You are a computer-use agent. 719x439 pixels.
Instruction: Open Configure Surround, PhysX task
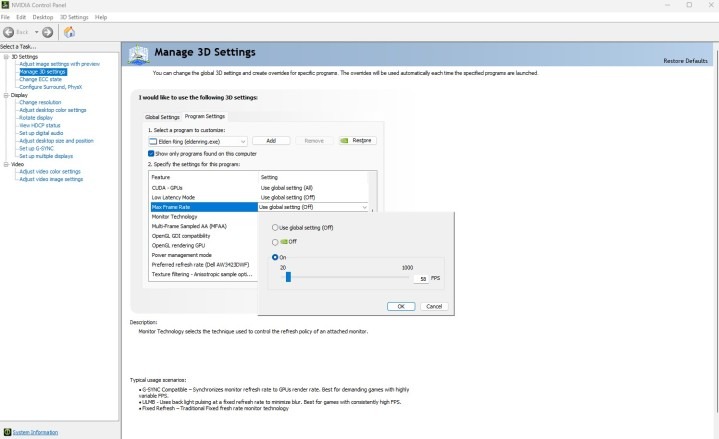(x=50, y=87)
